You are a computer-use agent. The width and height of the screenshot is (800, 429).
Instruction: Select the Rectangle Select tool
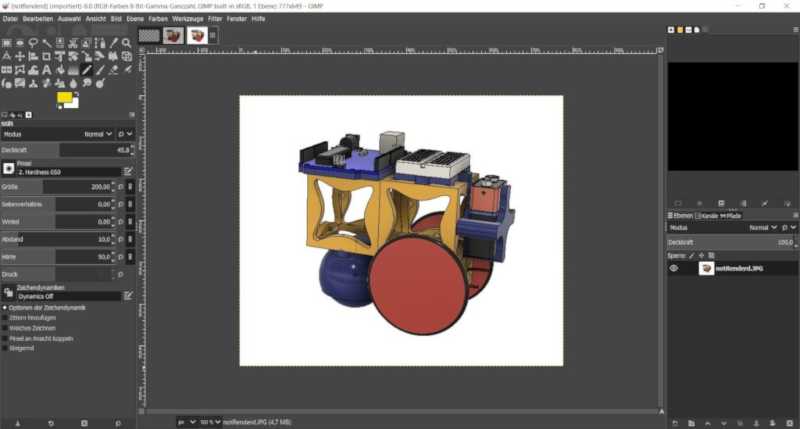point(7,43)
